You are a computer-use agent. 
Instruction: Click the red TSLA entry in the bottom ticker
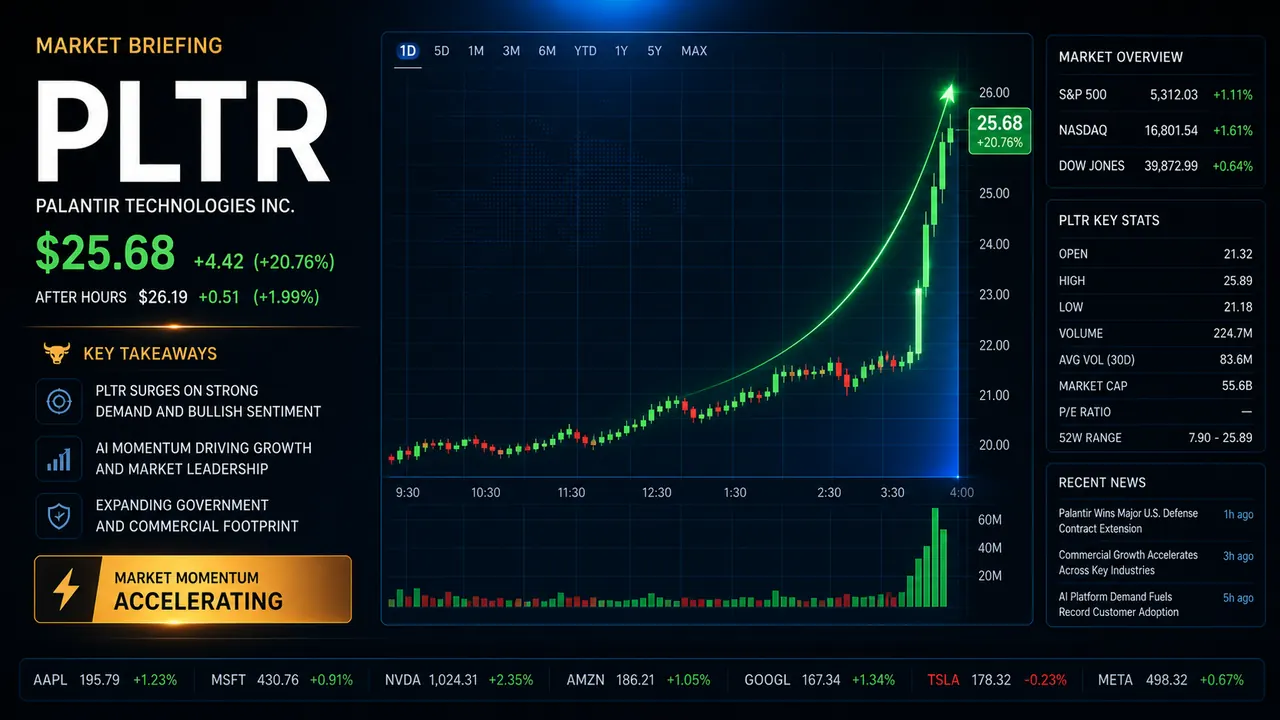[995, 680]
